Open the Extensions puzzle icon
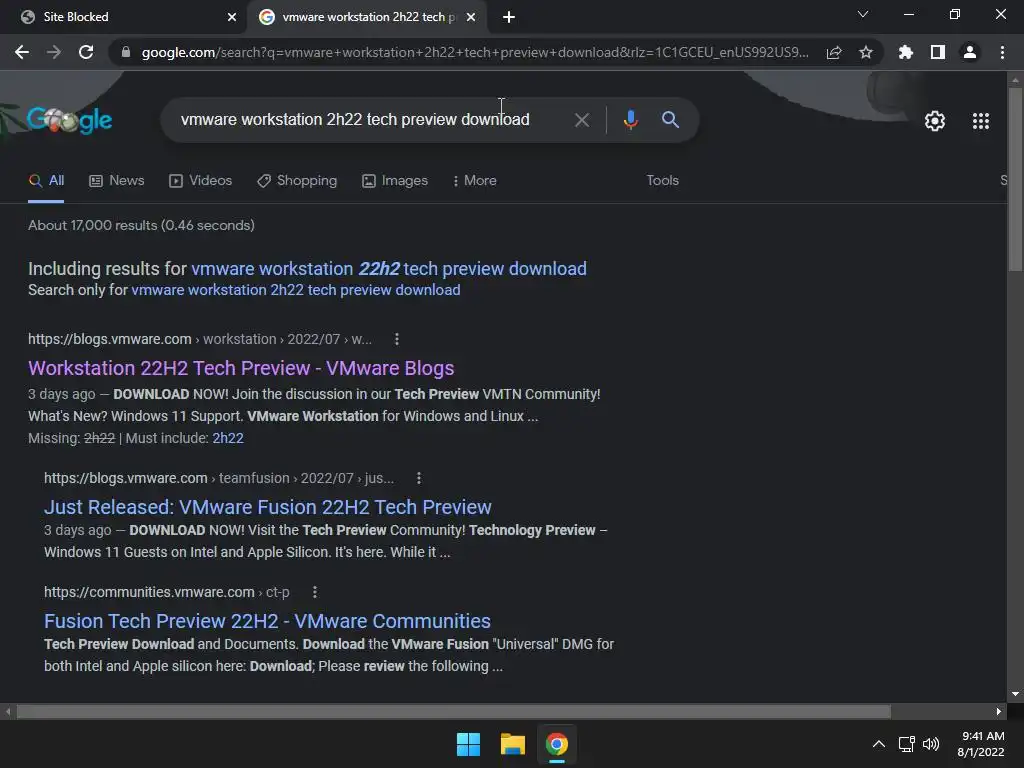 (x=906, y=52)
